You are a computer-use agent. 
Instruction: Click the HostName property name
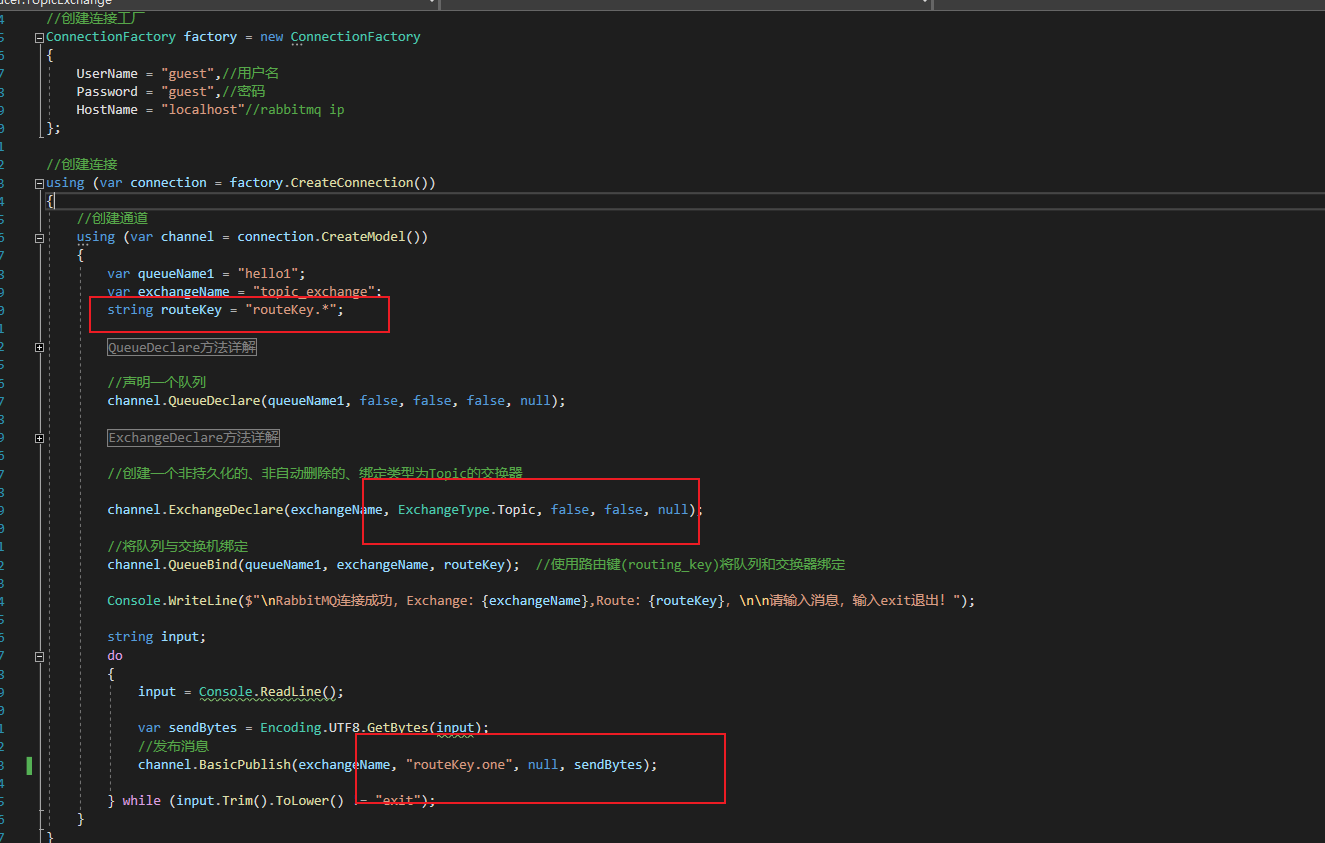click(107, 109)
